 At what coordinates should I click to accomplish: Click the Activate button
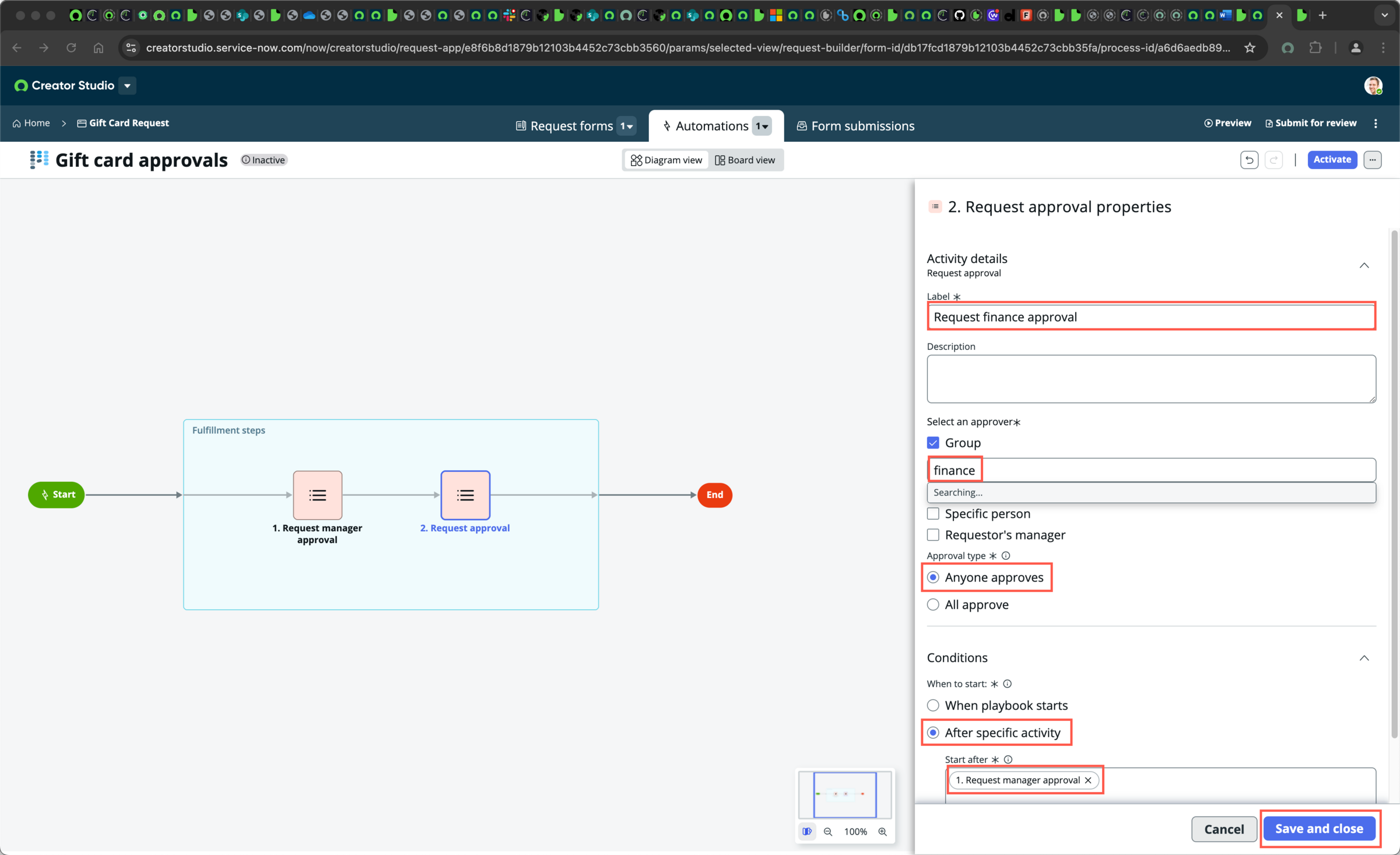click(1332, 160)
